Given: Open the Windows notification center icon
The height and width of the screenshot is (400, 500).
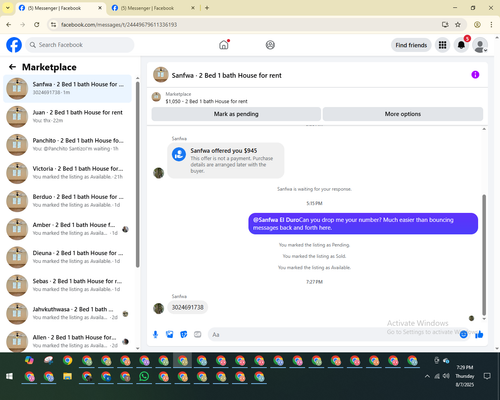Looking at the screenshot, I should point(487,376).
